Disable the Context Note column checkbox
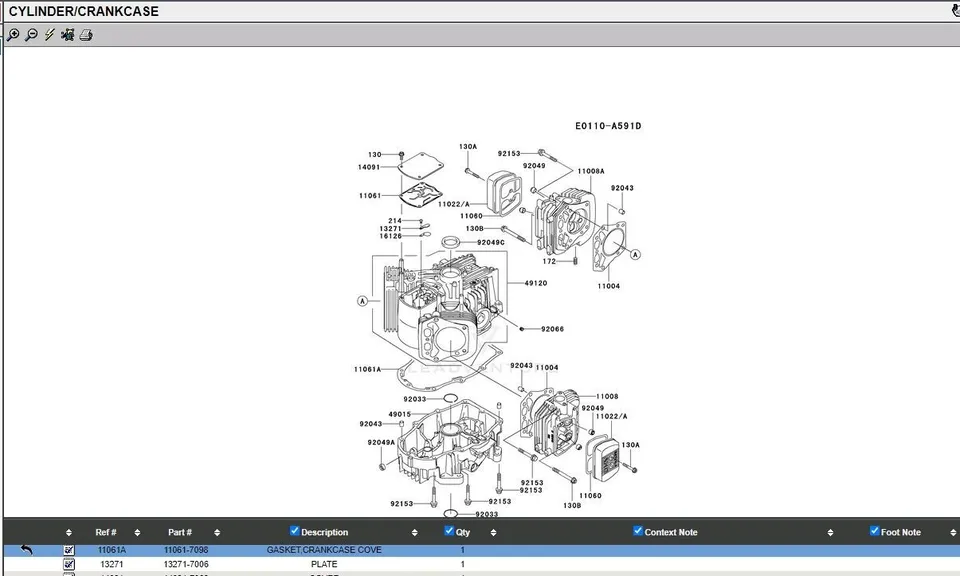The width and height of the screenshot is (960, 576). tap(638, 531)
